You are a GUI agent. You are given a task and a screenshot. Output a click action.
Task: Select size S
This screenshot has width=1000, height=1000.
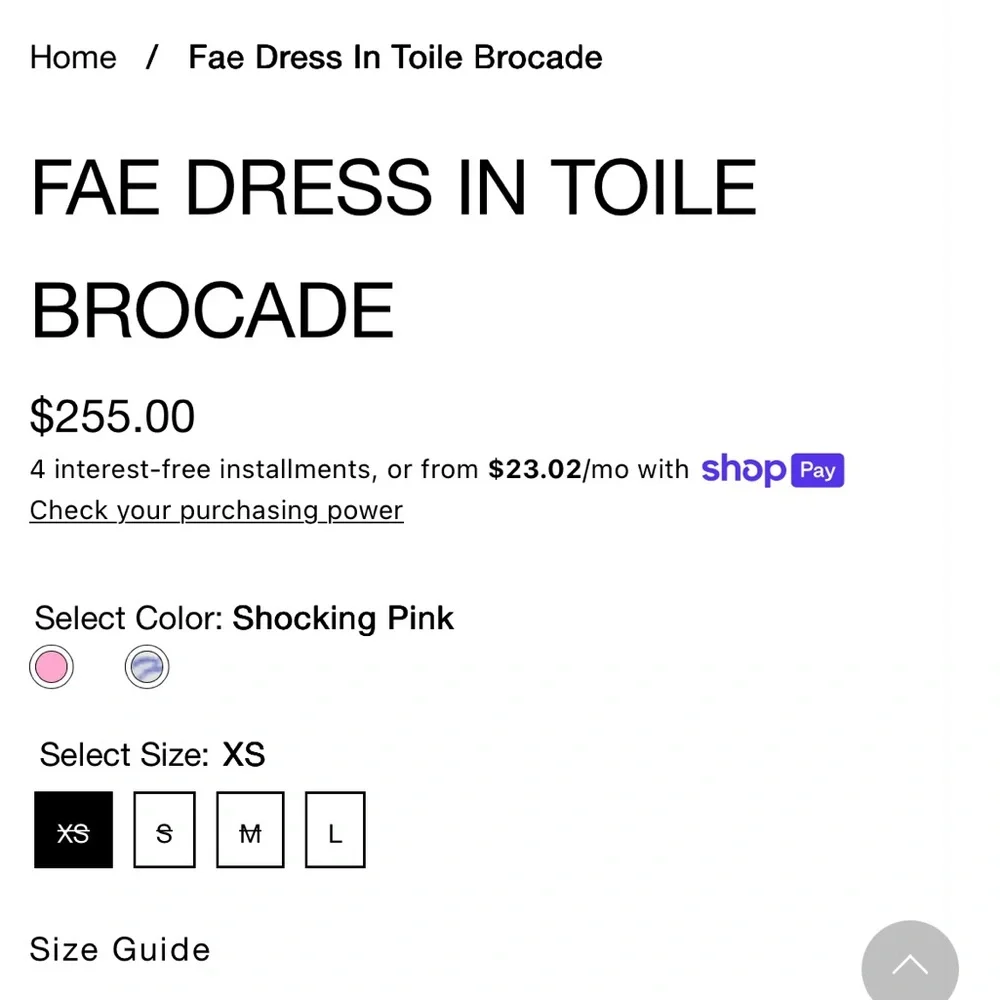point(163,829)
